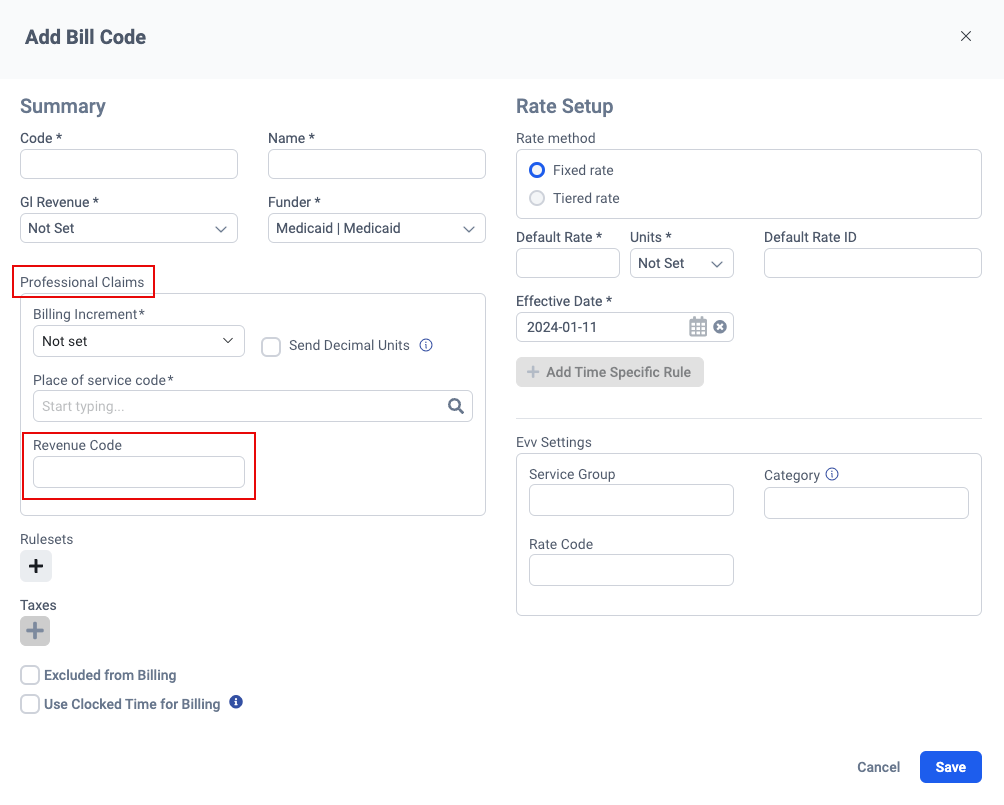This screenshot has width=1004, height=805.
Task: Click the search icon in Place of service code
Action: point(456,406)
